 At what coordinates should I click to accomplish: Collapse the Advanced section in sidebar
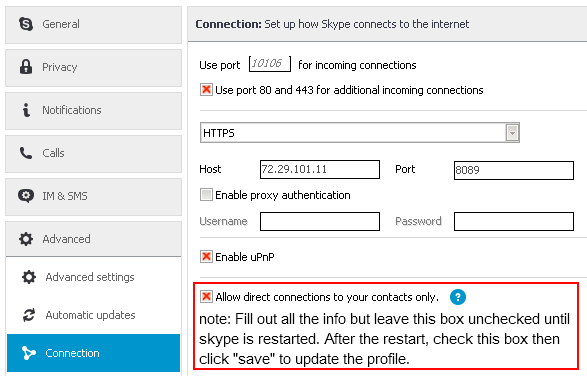tap(94, 239)
